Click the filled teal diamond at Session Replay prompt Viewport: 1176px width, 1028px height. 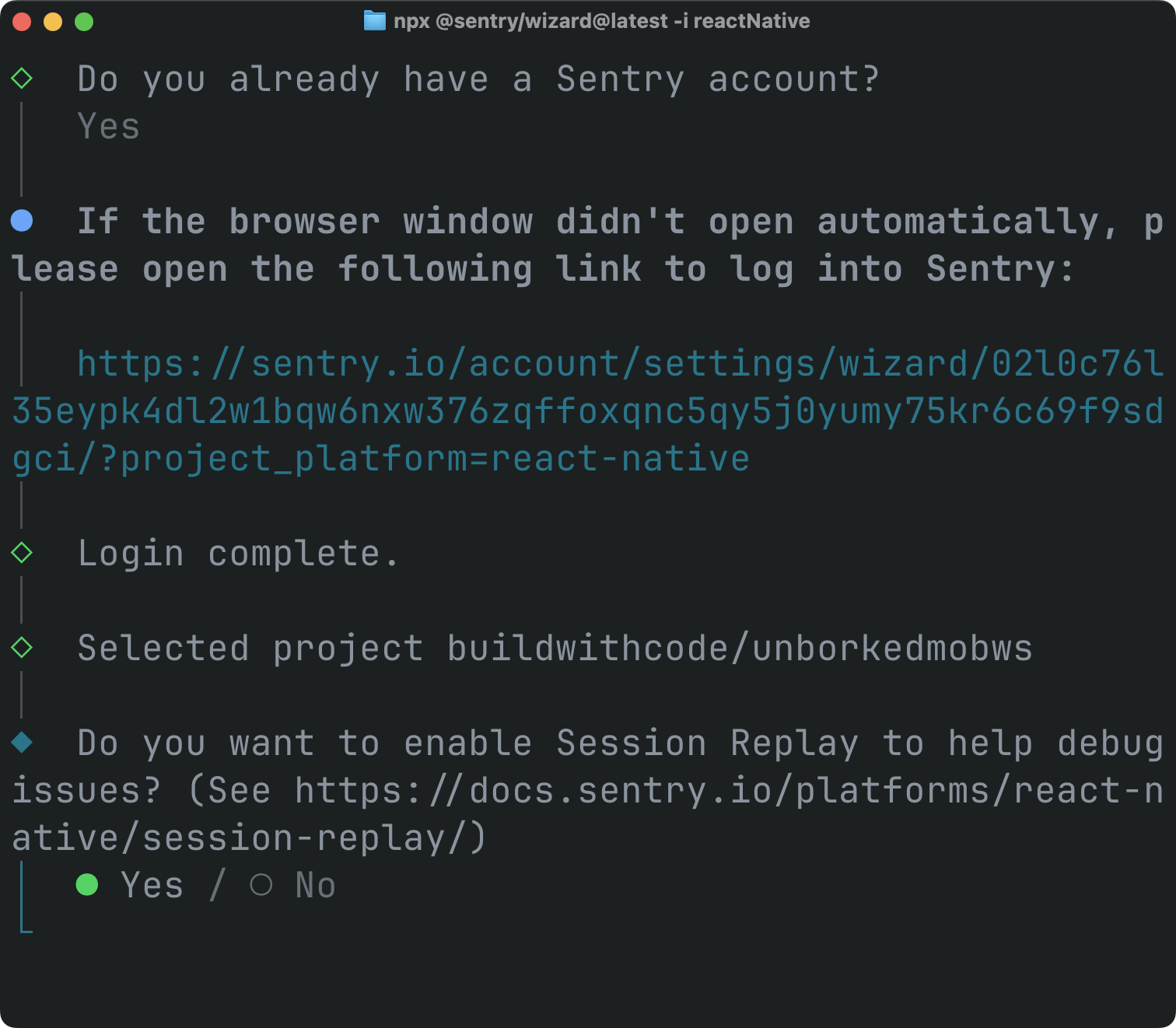coord(22,743)
